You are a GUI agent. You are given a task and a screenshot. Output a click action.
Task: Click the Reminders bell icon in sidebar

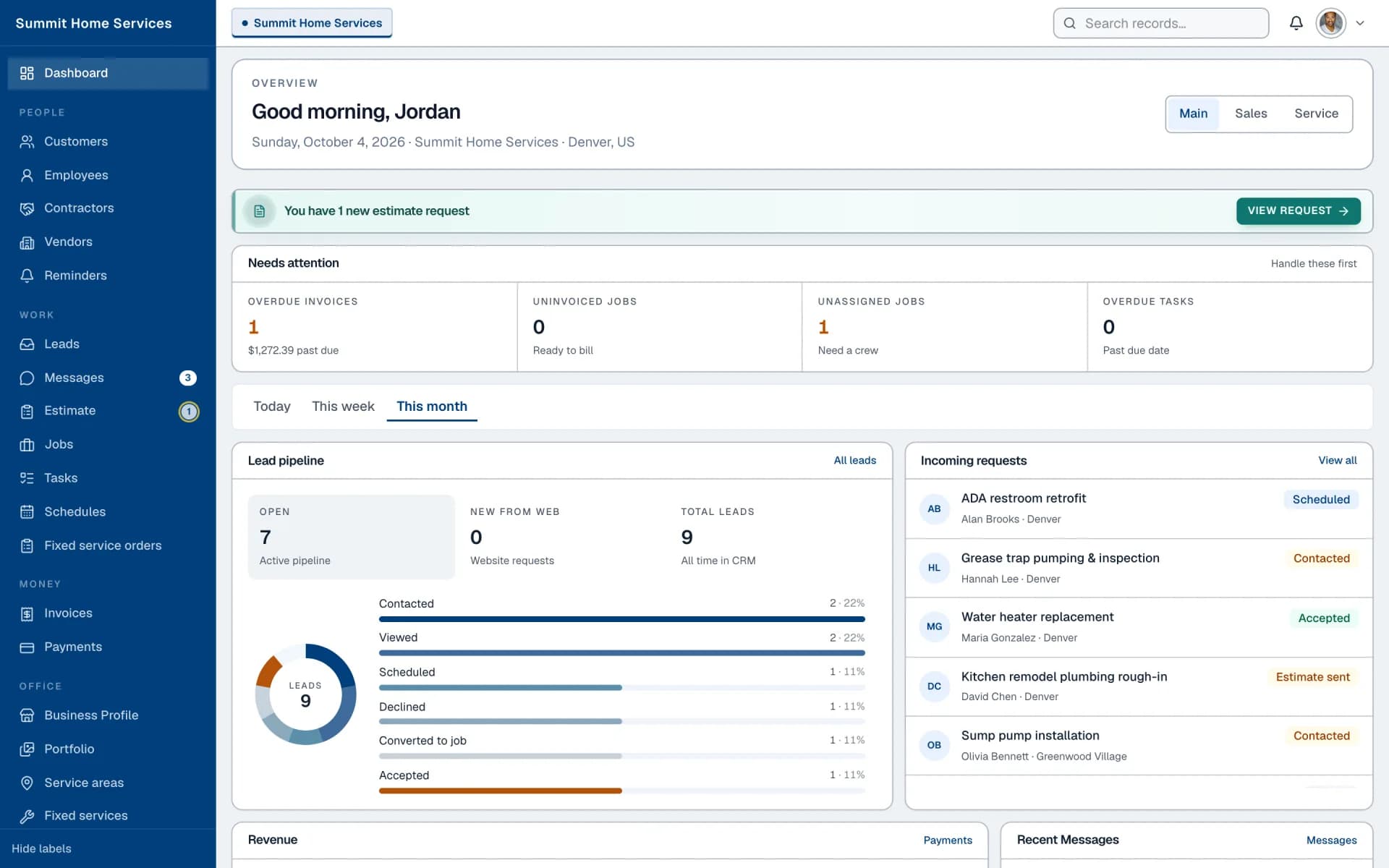coord(27,276)
